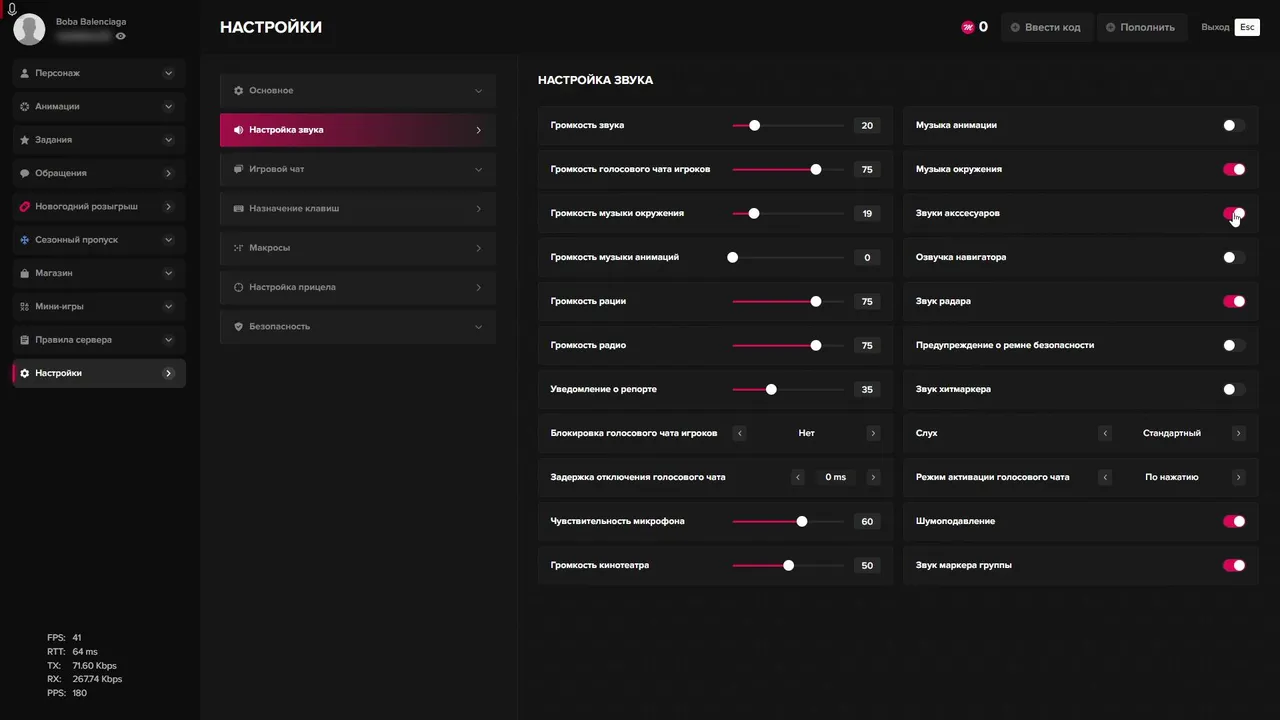The height and width of the screenshot is (720, 1280).
Task: Click the speaker icon on Настройка звука
Action: (239, 130)
